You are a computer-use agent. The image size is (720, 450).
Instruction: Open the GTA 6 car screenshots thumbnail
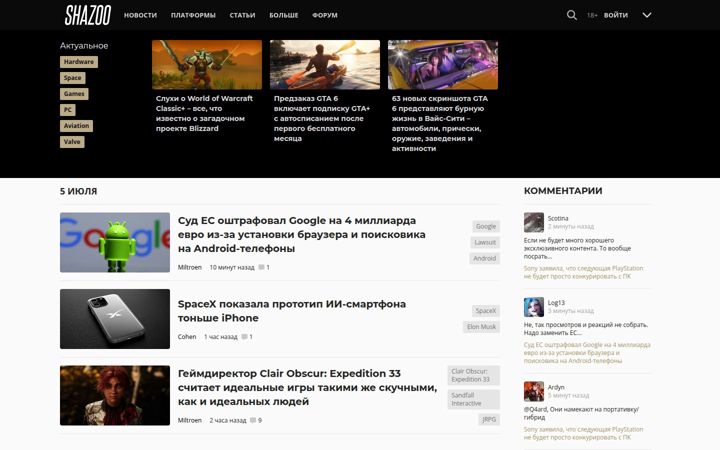point(443,65)
